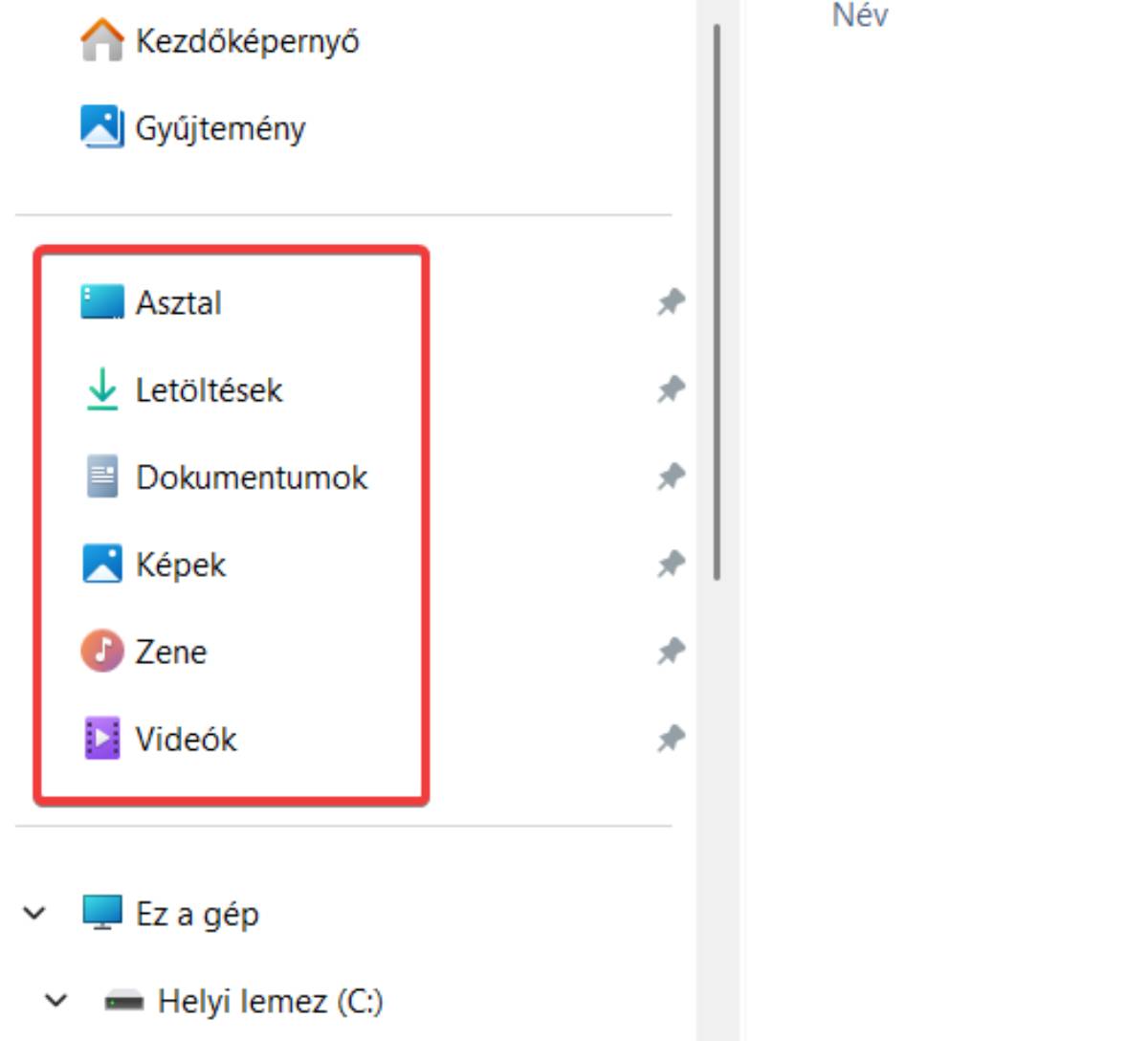Click the Videók label text
Image resolution: width=1148 pixels, height=1041 pixels.
point(187,739)
